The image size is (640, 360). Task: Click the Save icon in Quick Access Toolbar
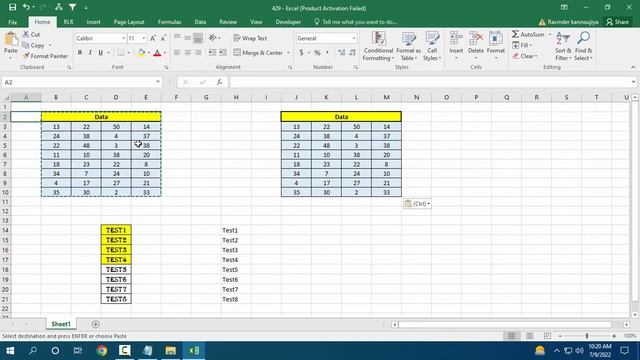[12, 7]
